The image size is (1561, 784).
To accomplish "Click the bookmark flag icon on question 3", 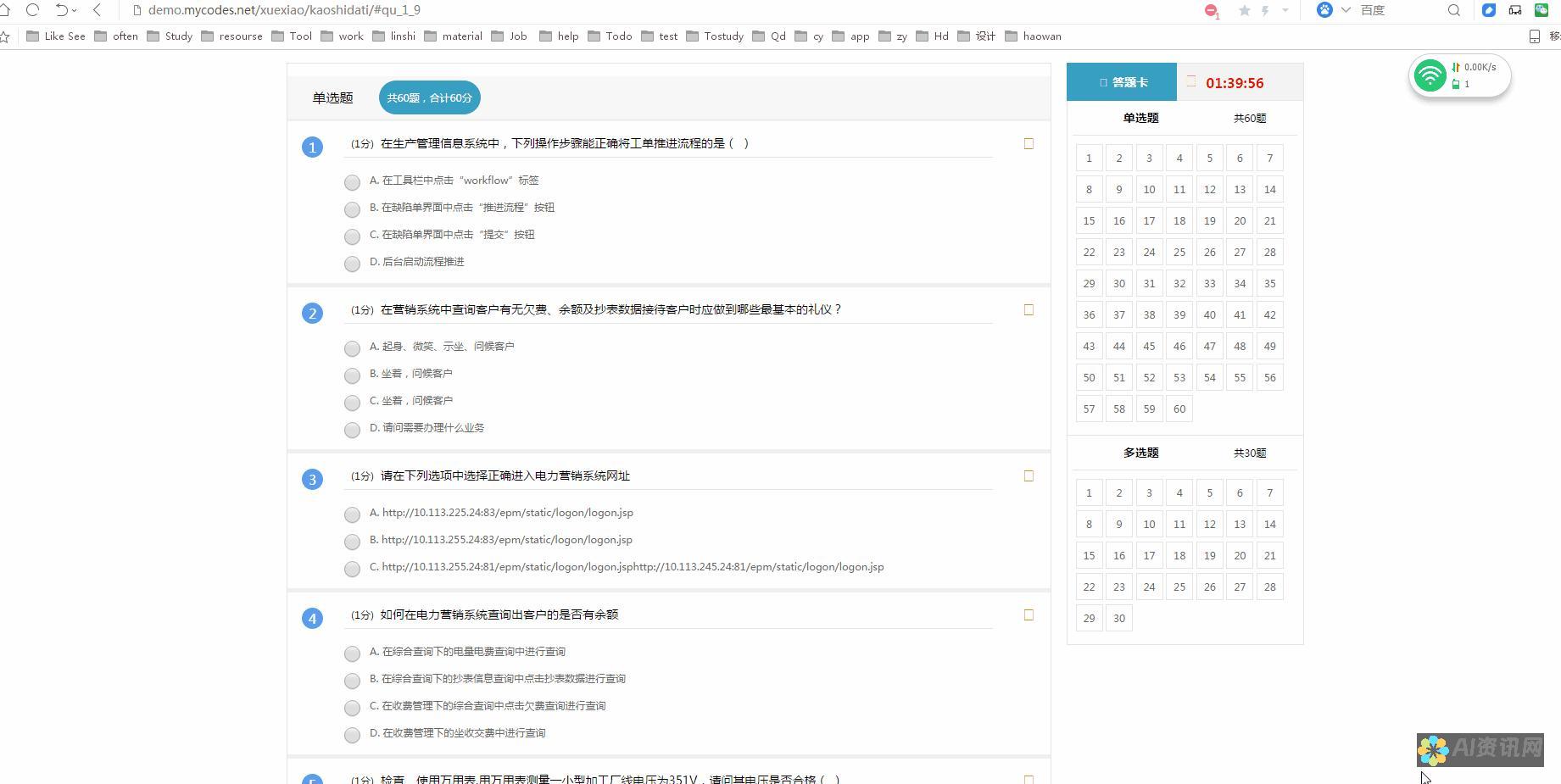I will click(1029, 476).
